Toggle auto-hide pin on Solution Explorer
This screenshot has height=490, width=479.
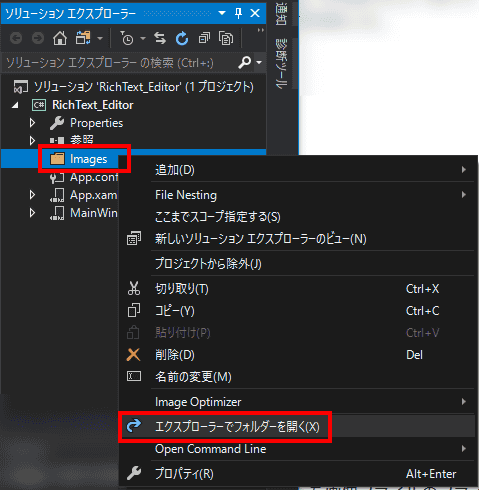pos(238,13)
